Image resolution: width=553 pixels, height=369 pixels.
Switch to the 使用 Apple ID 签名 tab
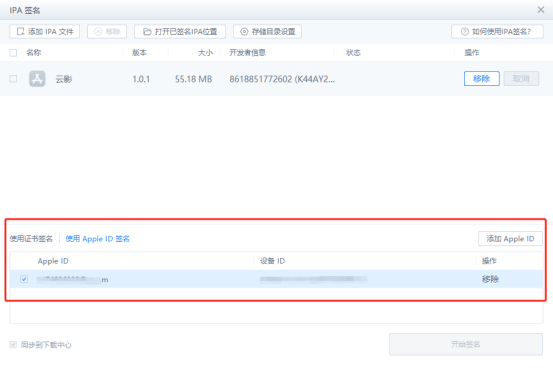98,239
